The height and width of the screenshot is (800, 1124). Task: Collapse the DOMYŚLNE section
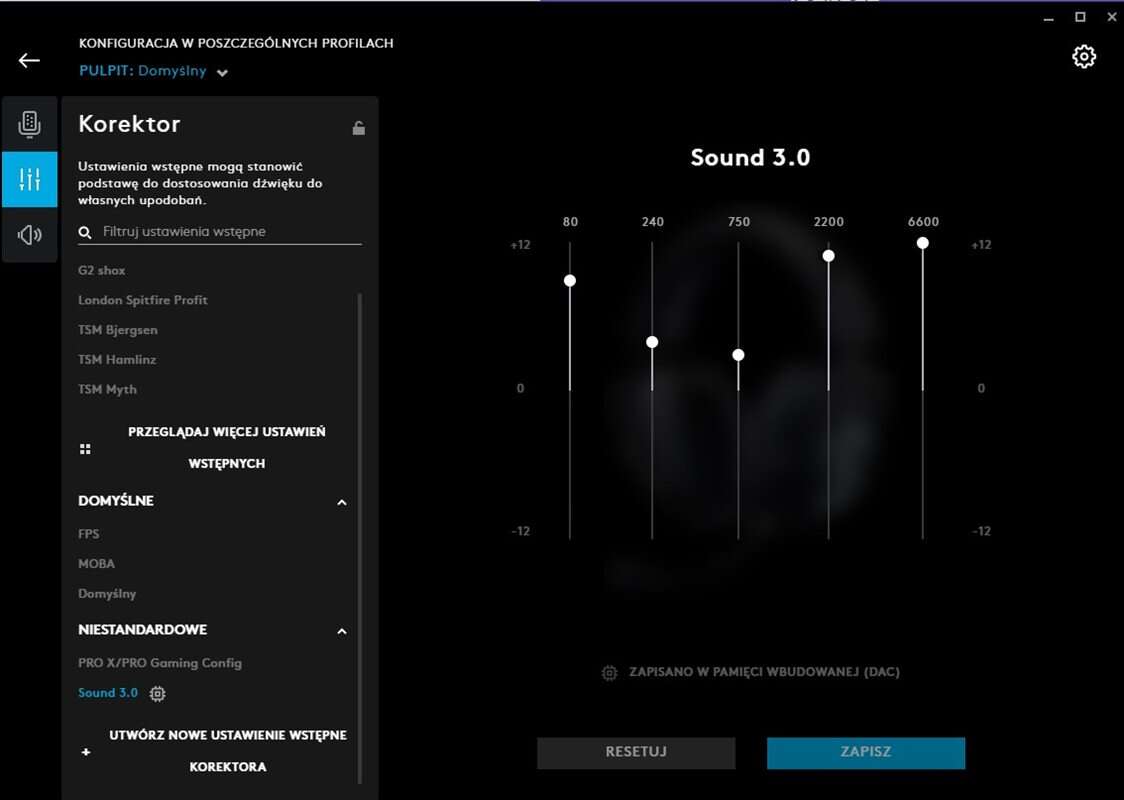(342, 502)
